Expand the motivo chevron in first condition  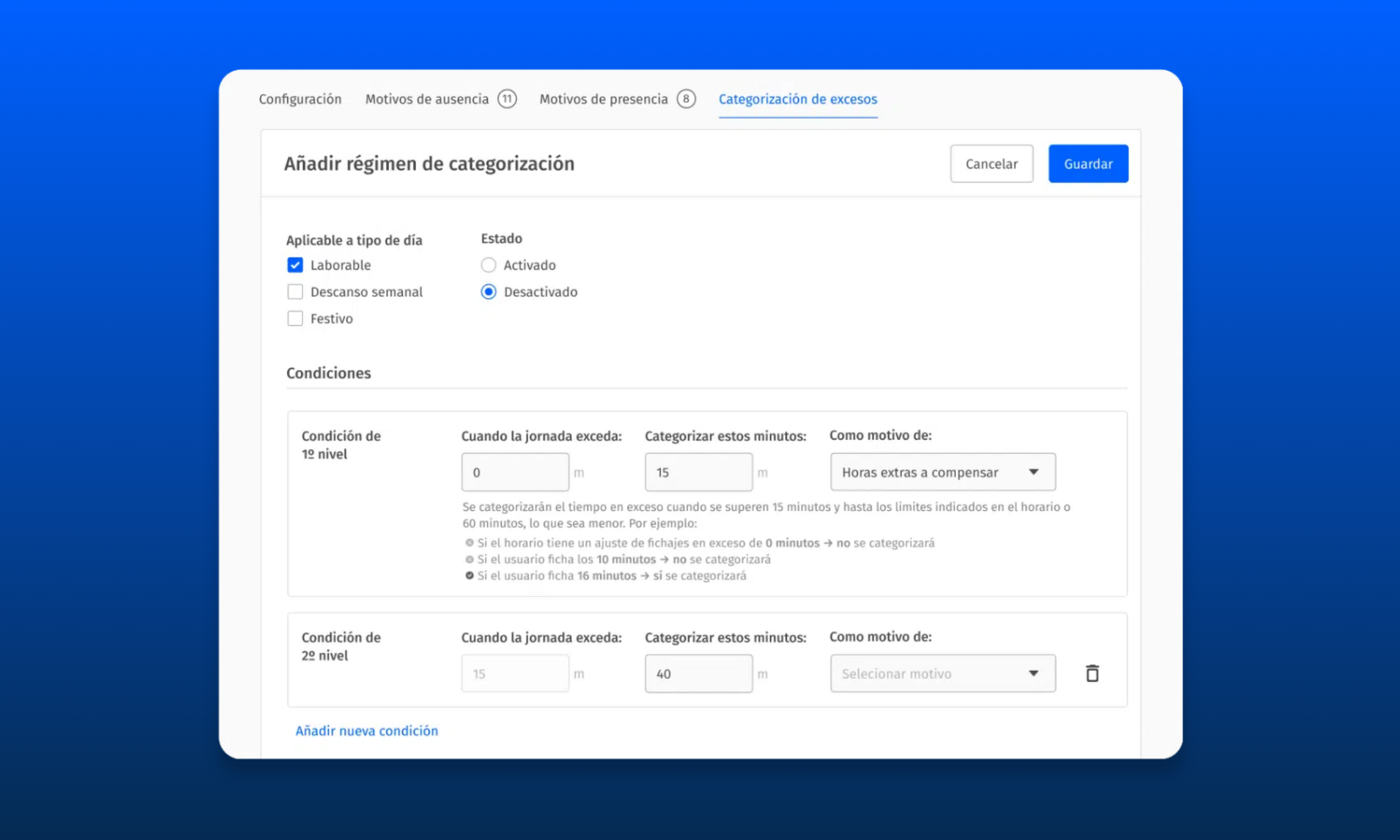coord(1035,472)
